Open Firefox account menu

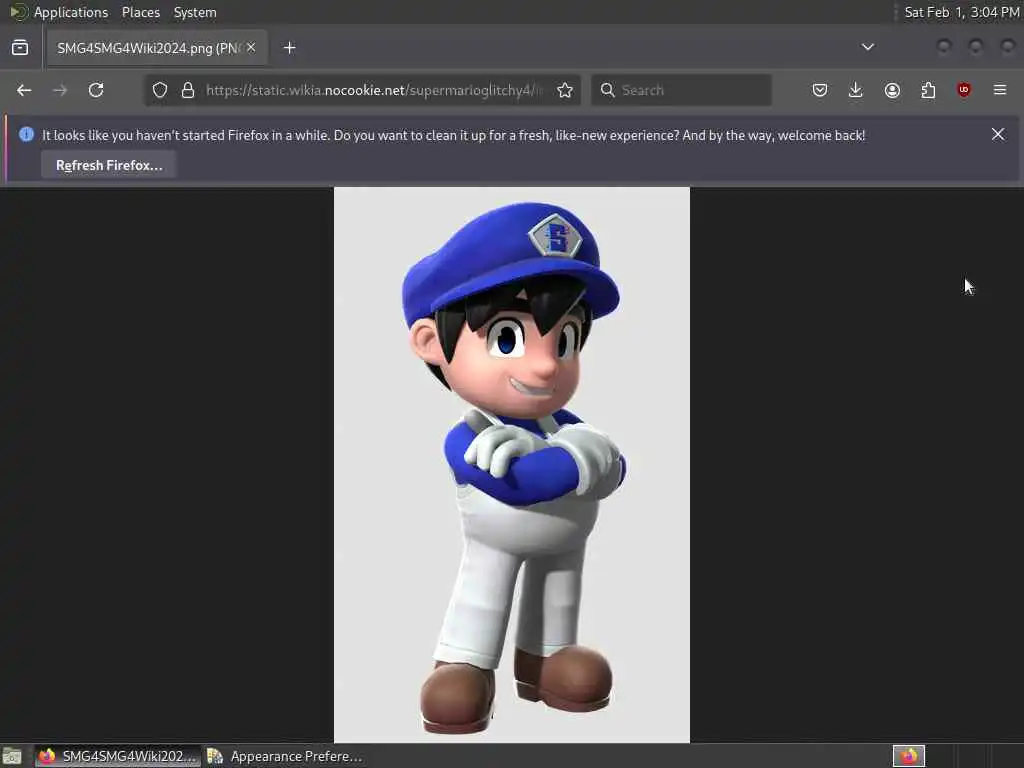892,90
